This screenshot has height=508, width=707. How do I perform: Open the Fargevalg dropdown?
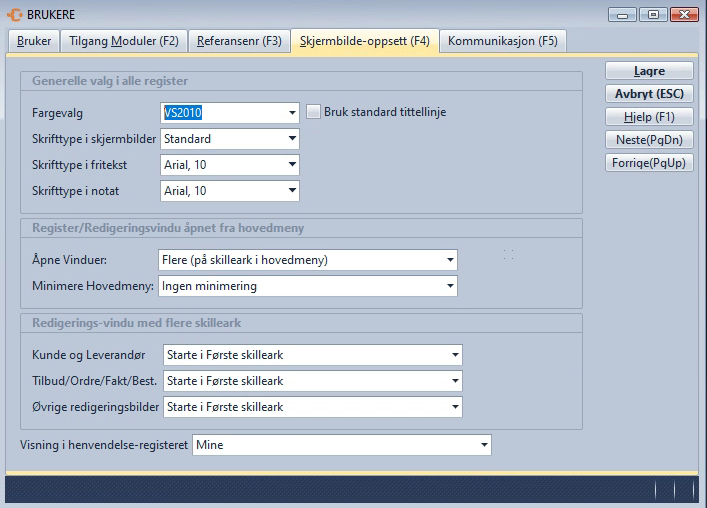tap(292, 113)
